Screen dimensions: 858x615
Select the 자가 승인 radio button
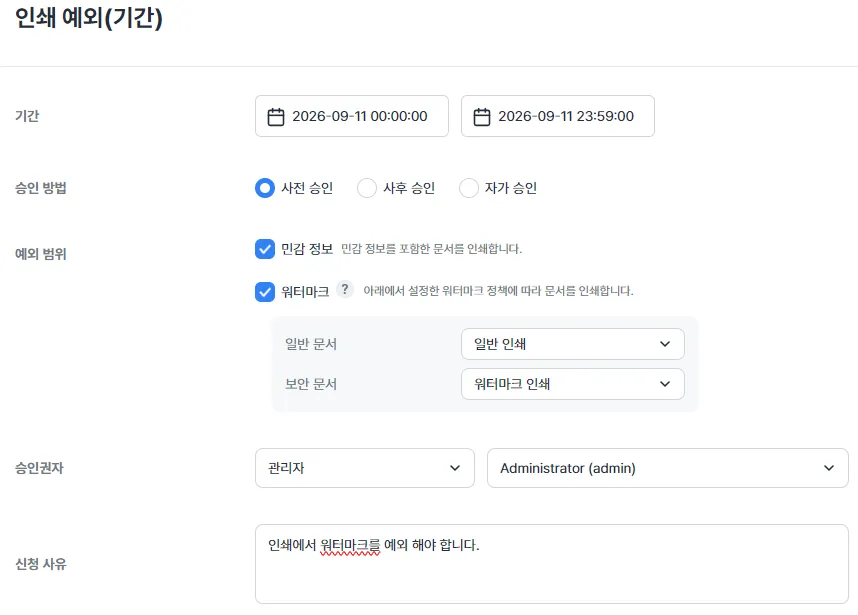pyautogui.click(x=469, y=188)
